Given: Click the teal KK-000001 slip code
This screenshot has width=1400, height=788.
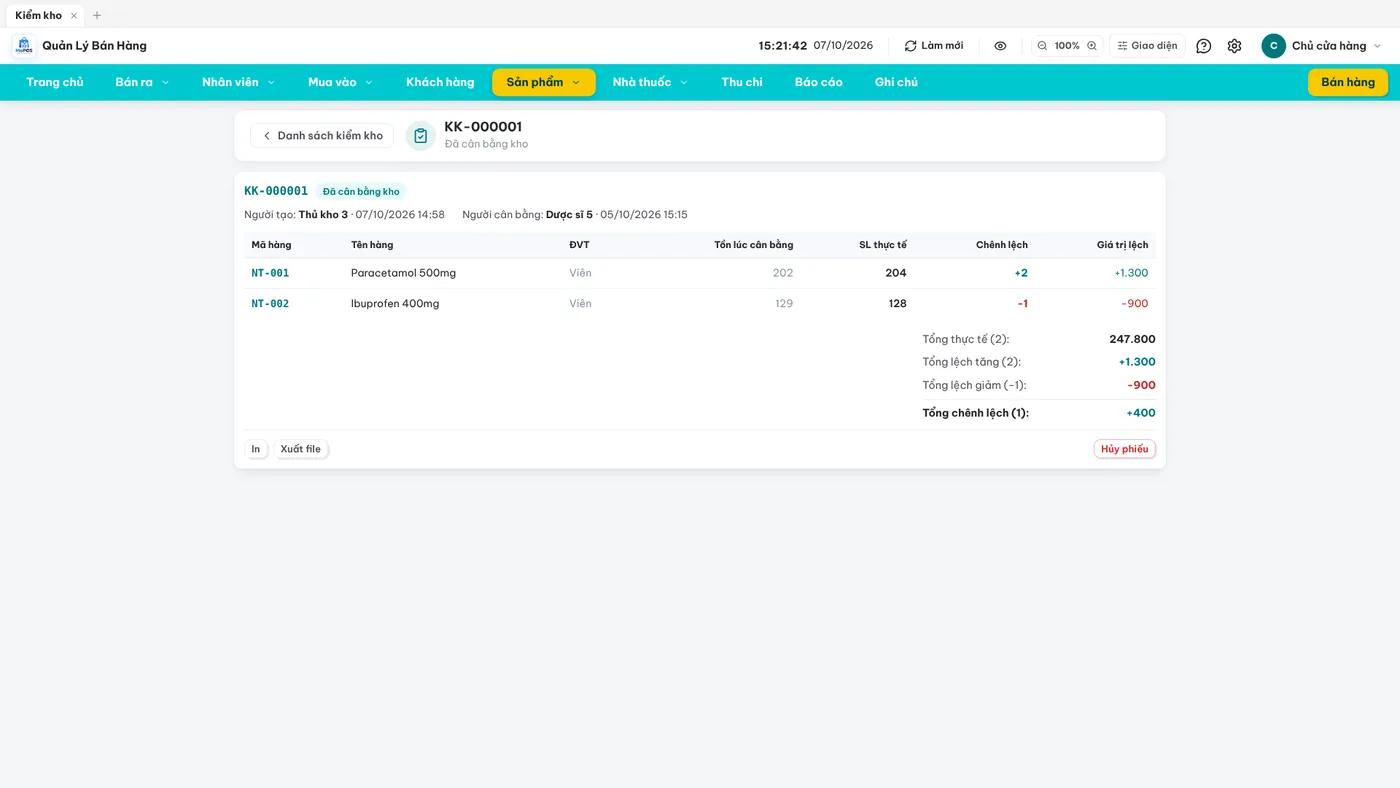Looking at the screenshot, I should [276, 191].
